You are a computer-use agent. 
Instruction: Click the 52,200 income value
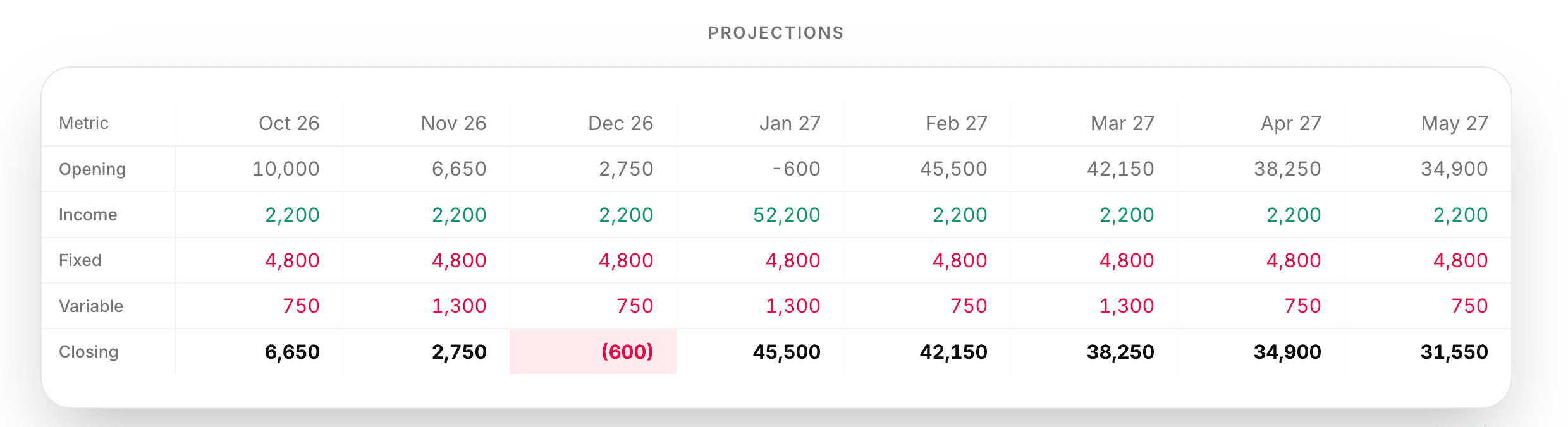coord(787,215)
